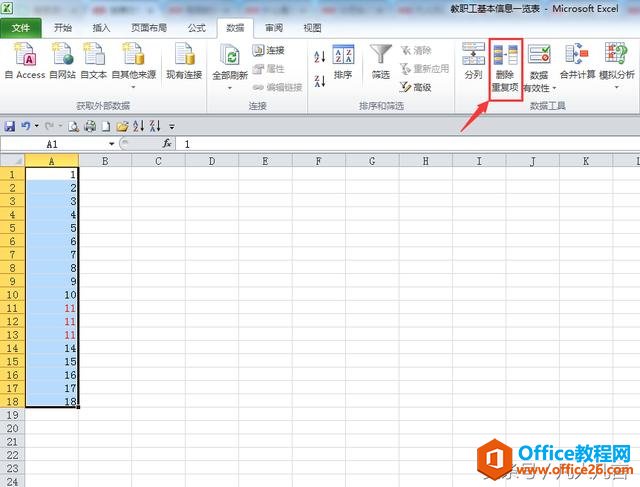Click Reapply (重新应用) filter button
Viewport: 640px width, 487px height.
click(x=424, y=69)
